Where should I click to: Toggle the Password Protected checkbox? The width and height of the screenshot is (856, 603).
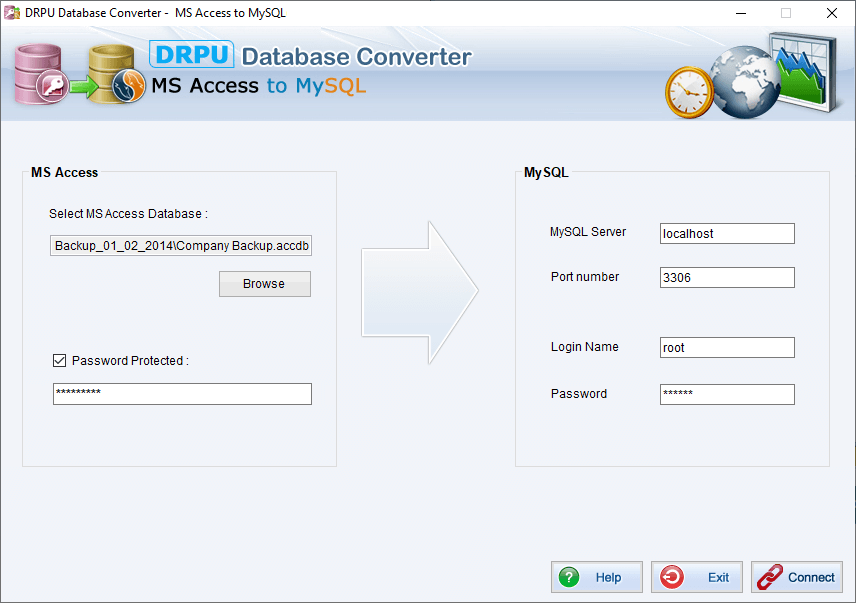tap(60, 361)
